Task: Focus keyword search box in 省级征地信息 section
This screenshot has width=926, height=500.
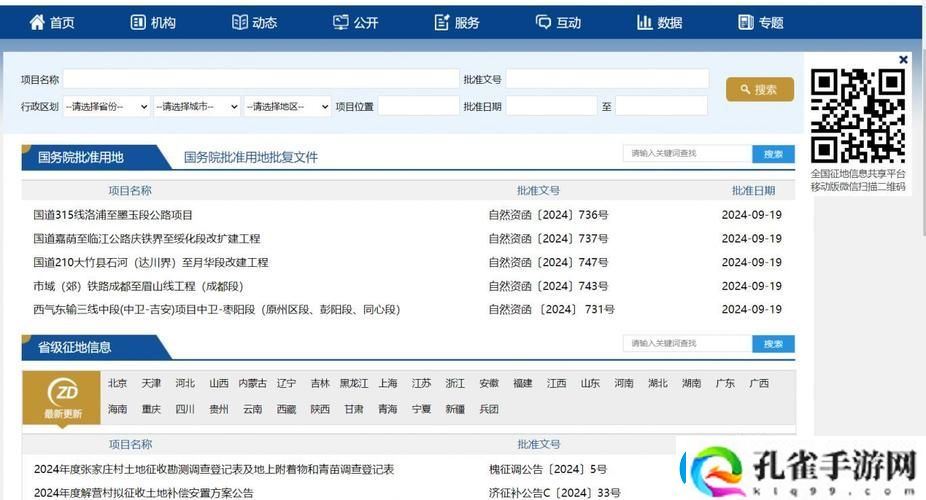Action: tap(687, 343)
